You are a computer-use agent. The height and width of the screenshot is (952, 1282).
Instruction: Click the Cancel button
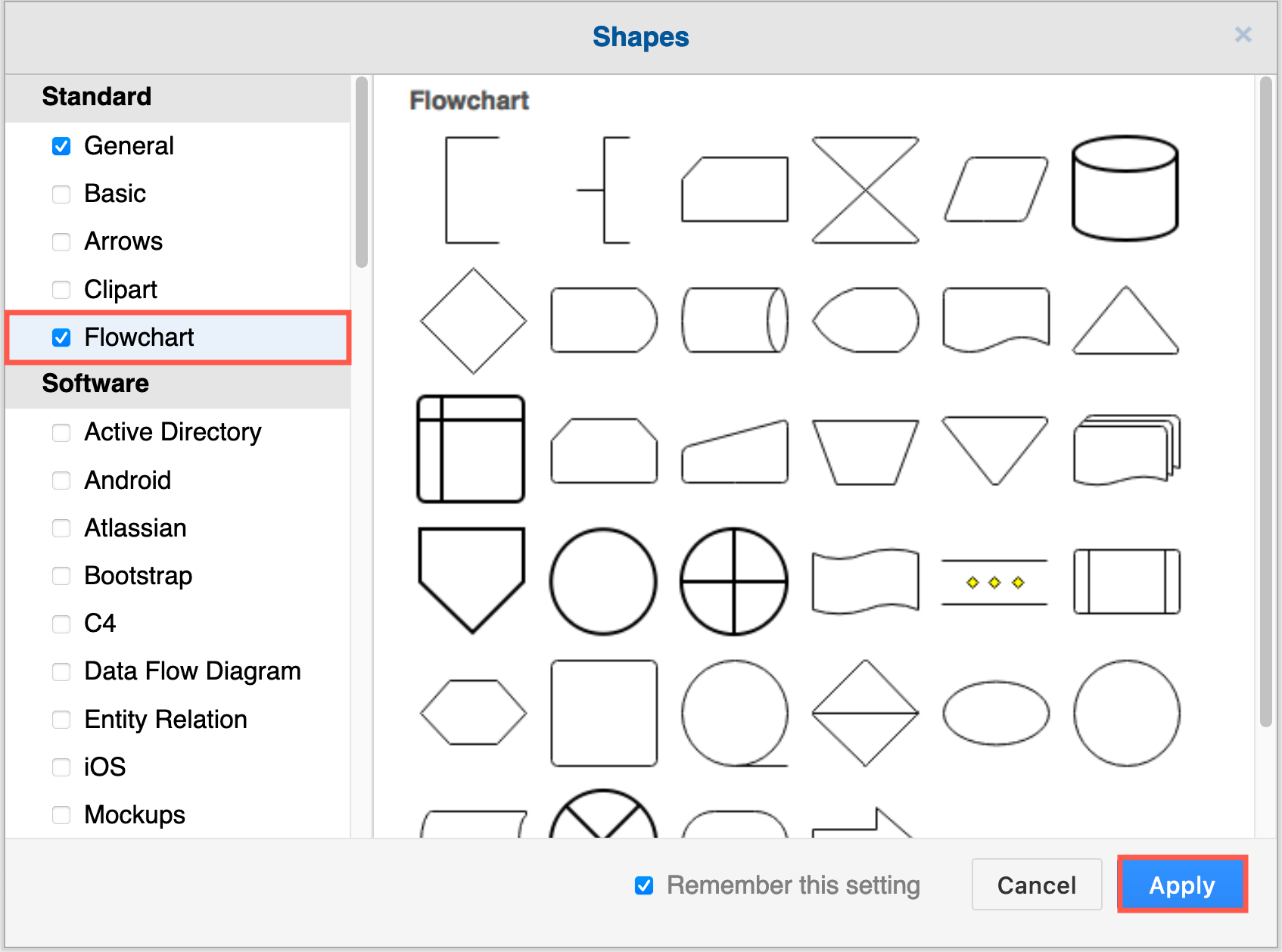pyautogui.click(x=1036, y=885)
